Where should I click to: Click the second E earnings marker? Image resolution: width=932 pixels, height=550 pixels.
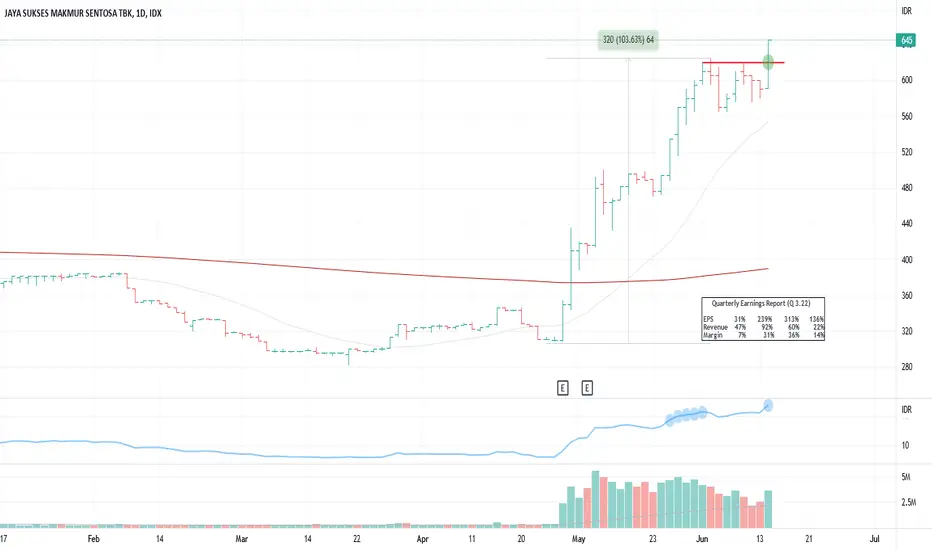(587, 388)
